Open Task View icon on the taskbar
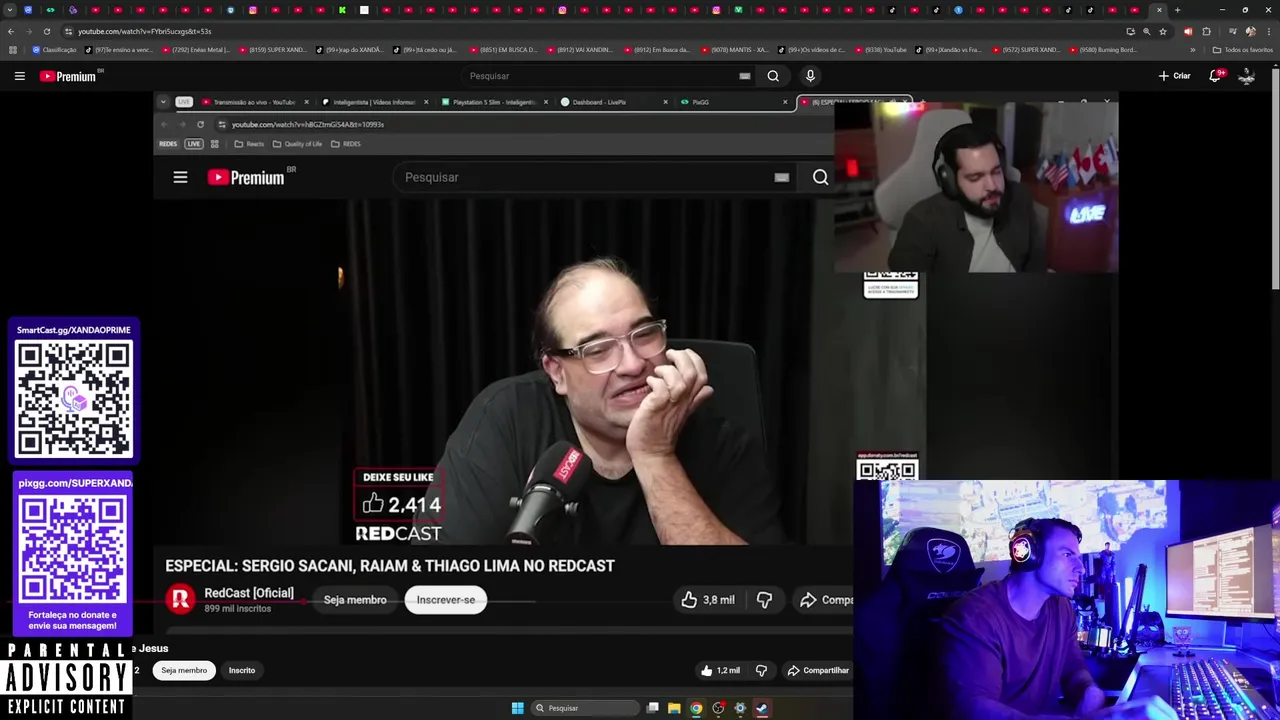This screenshot has height=720, width=1280. (x=652, y=708)
